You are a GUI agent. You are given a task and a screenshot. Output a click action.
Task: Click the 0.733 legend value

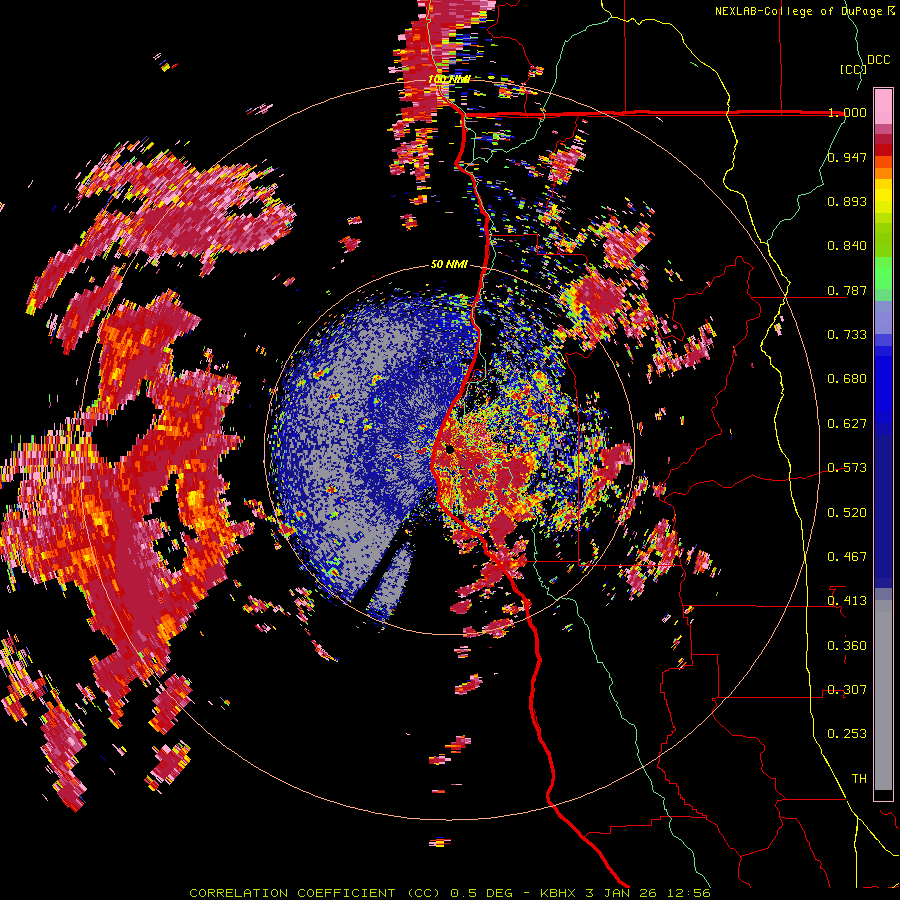pyautogui.click(x=847, y=335)
